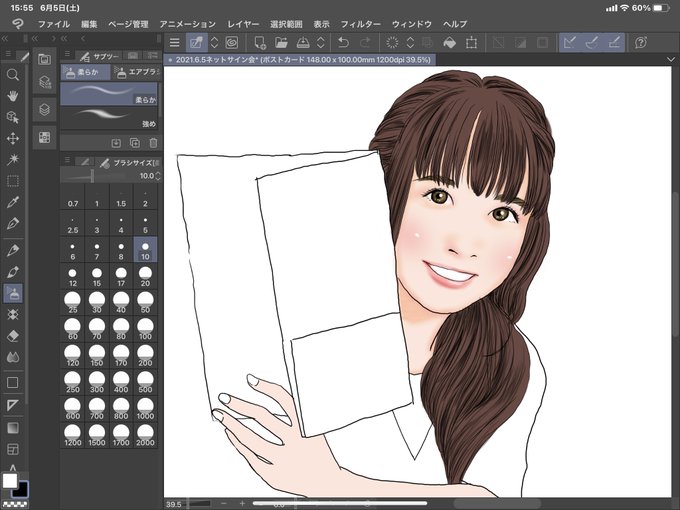The image size is (680, 510).
Task: Open the ウィンドウ menu
Action: click(412, 24)
